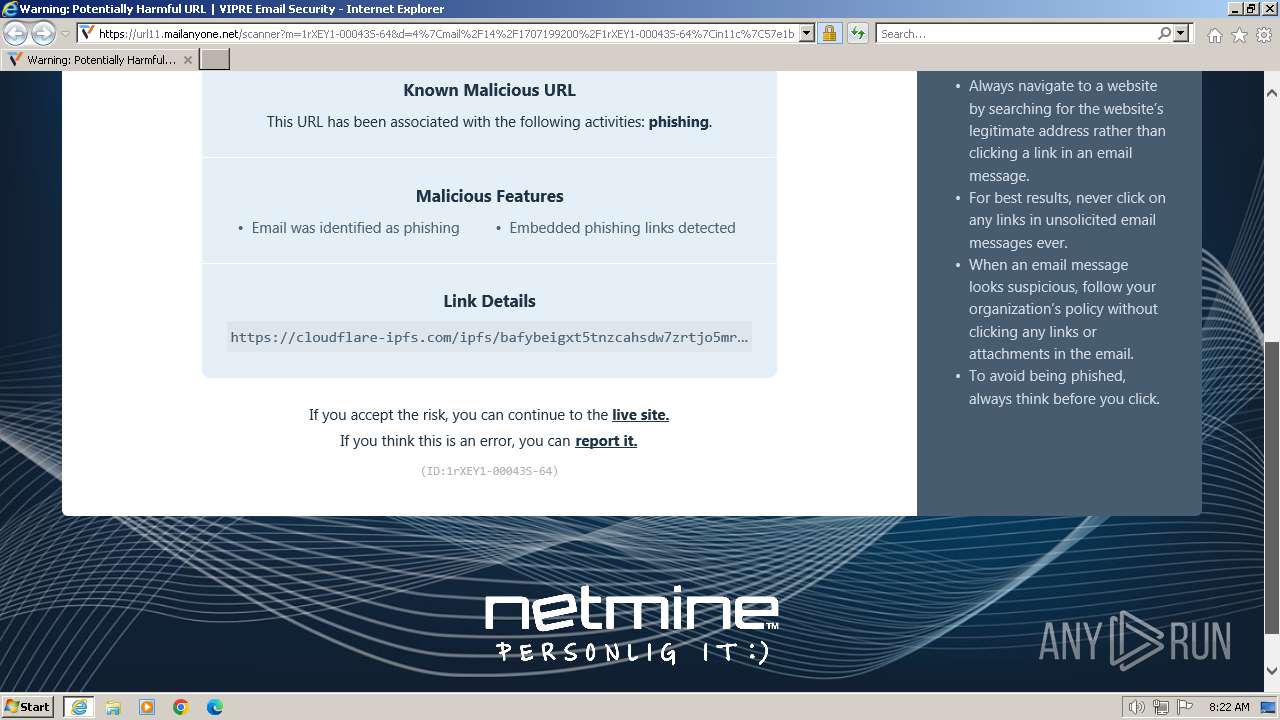The width and height of the screenshot is (1280, 720).
Task: Click the page scrollbar down arrow
Action: (x=1272, y=671)
